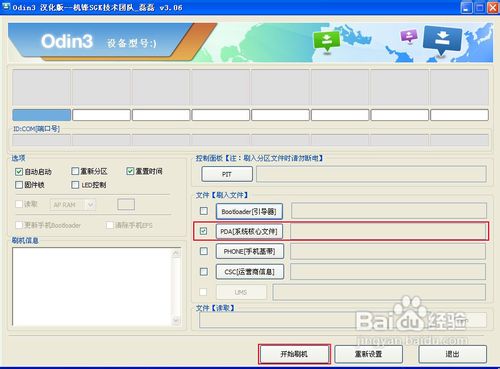Toggle the 重置时间 checkbox
The image size is (500, 369).
pos(130,171)
